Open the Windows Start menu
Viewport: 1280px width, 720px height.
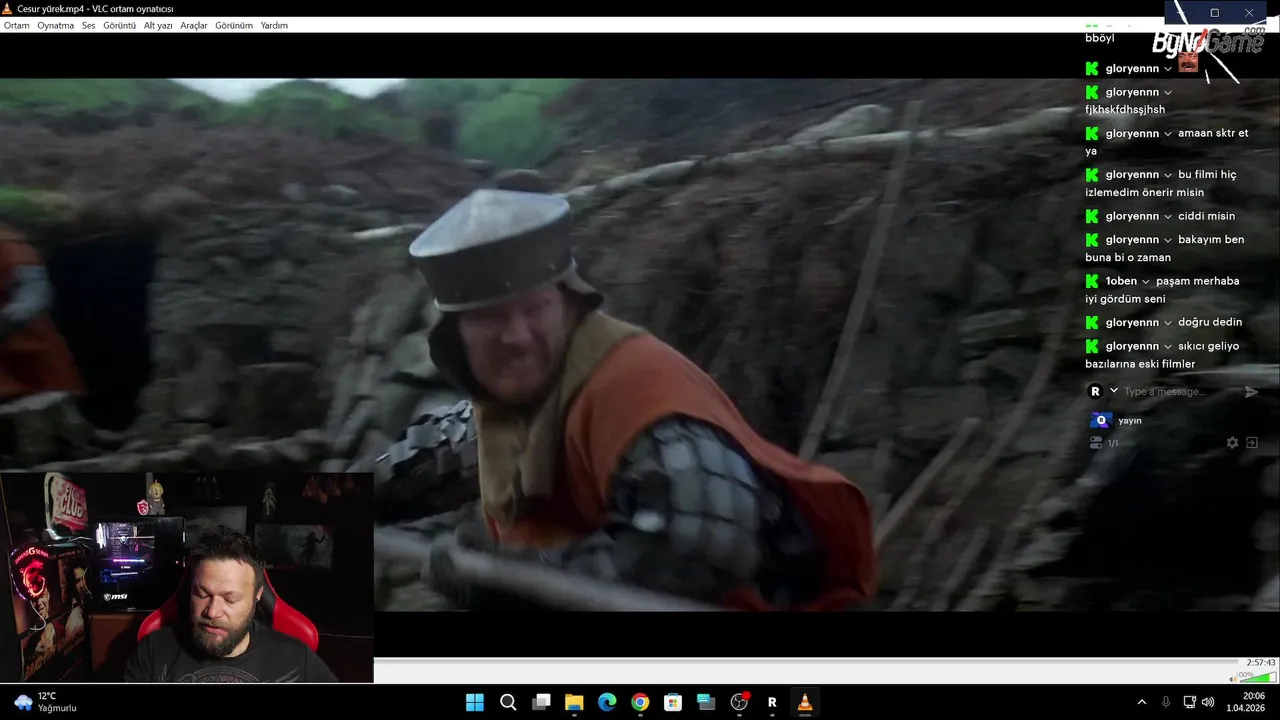point(474,702)
